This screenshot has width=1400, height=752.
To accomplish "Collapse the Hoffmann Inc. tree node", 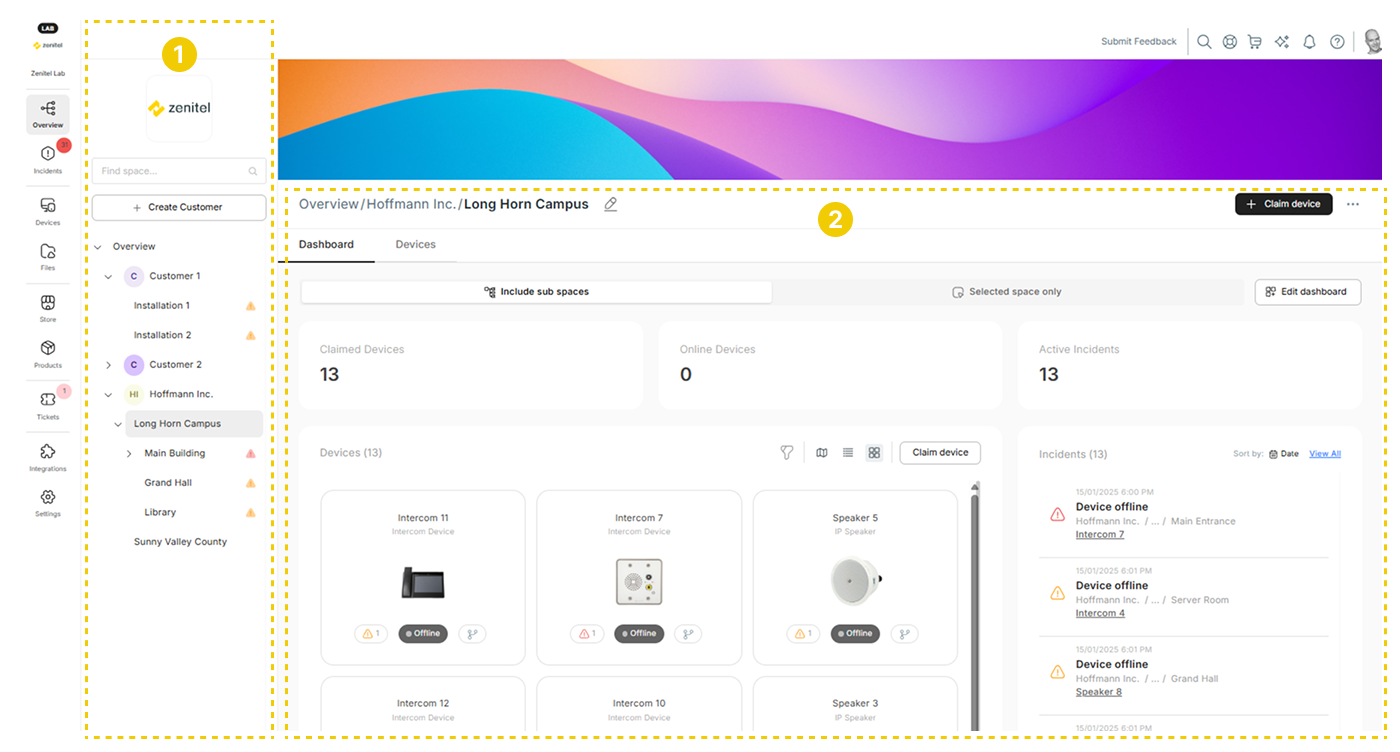I will coord(109,395).
